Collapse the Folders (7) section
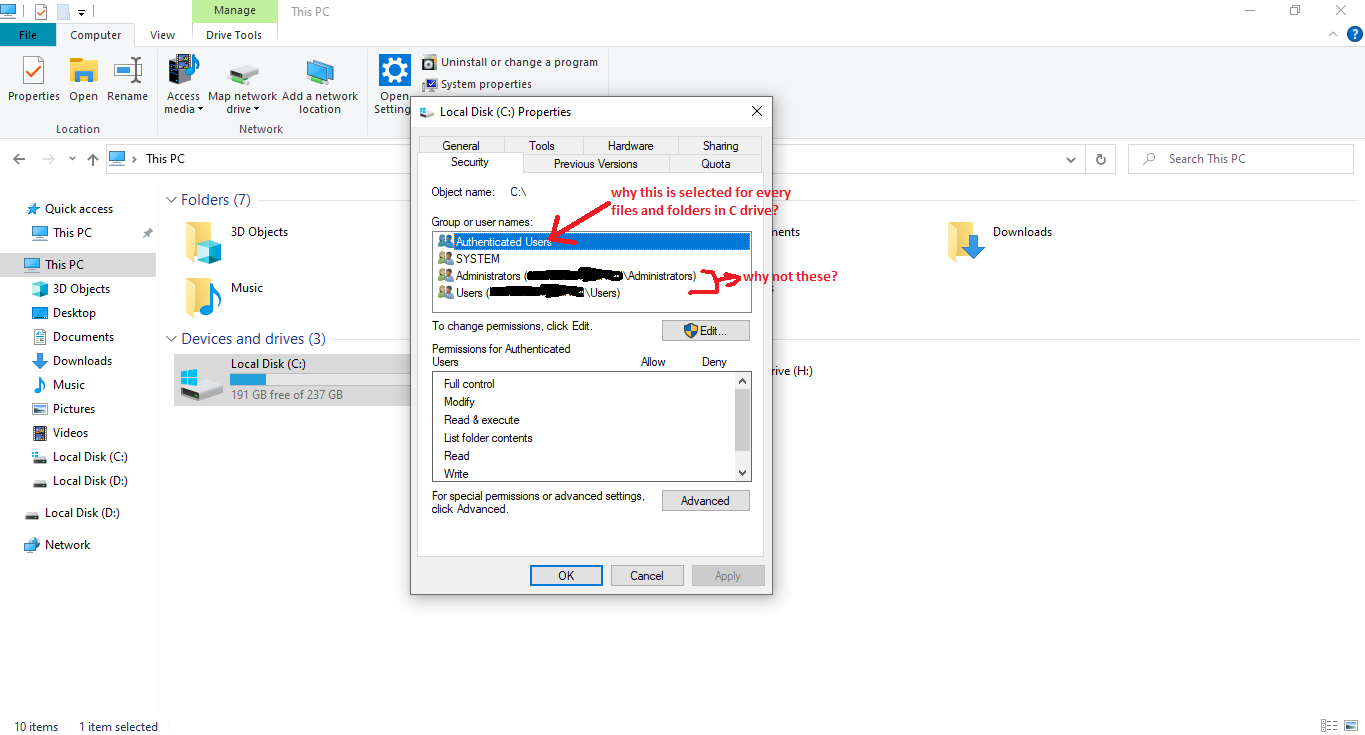1365x735 pixels. [x=171, y=200]
